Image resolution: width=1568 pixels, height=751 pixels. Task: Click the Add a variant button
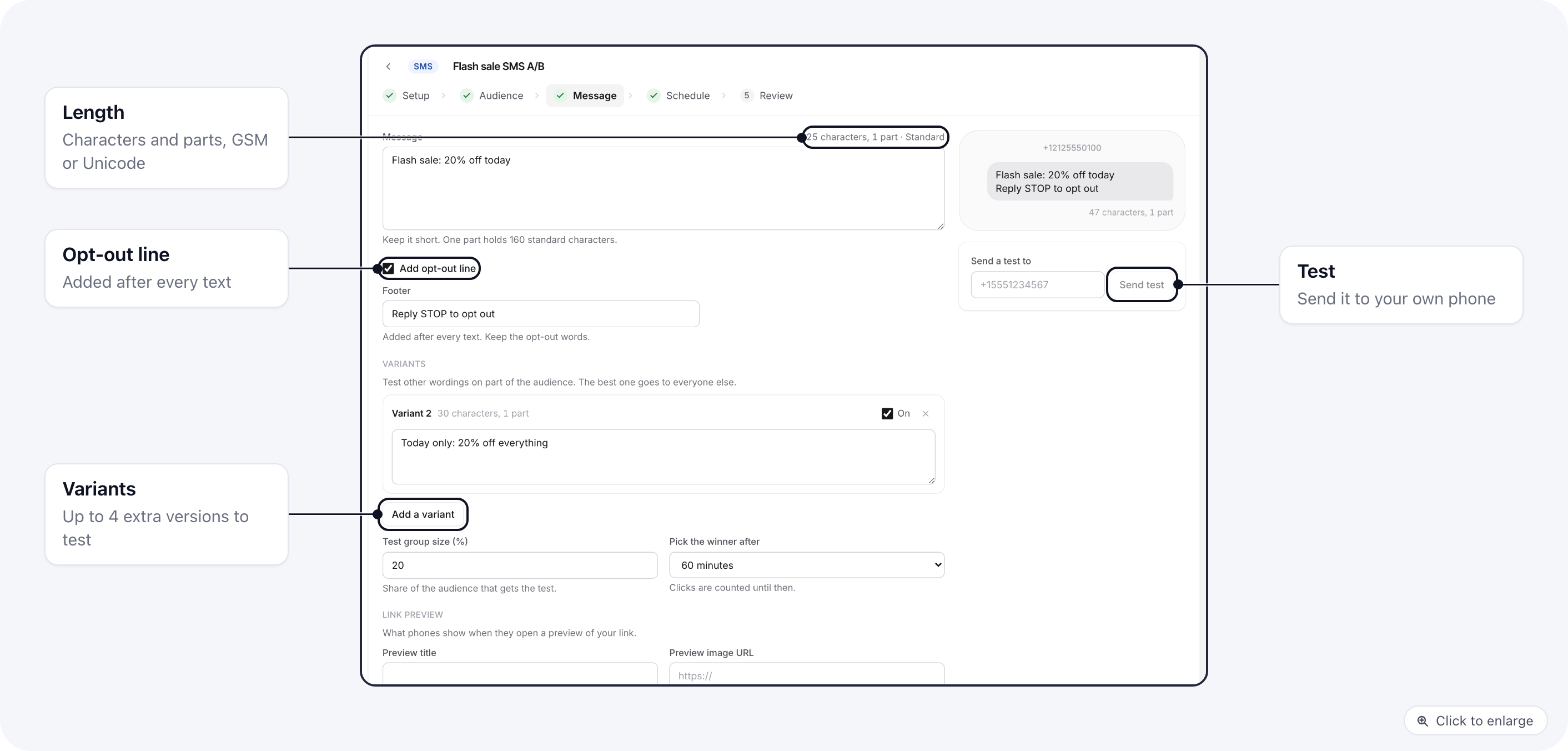click(x=423, y=514)
